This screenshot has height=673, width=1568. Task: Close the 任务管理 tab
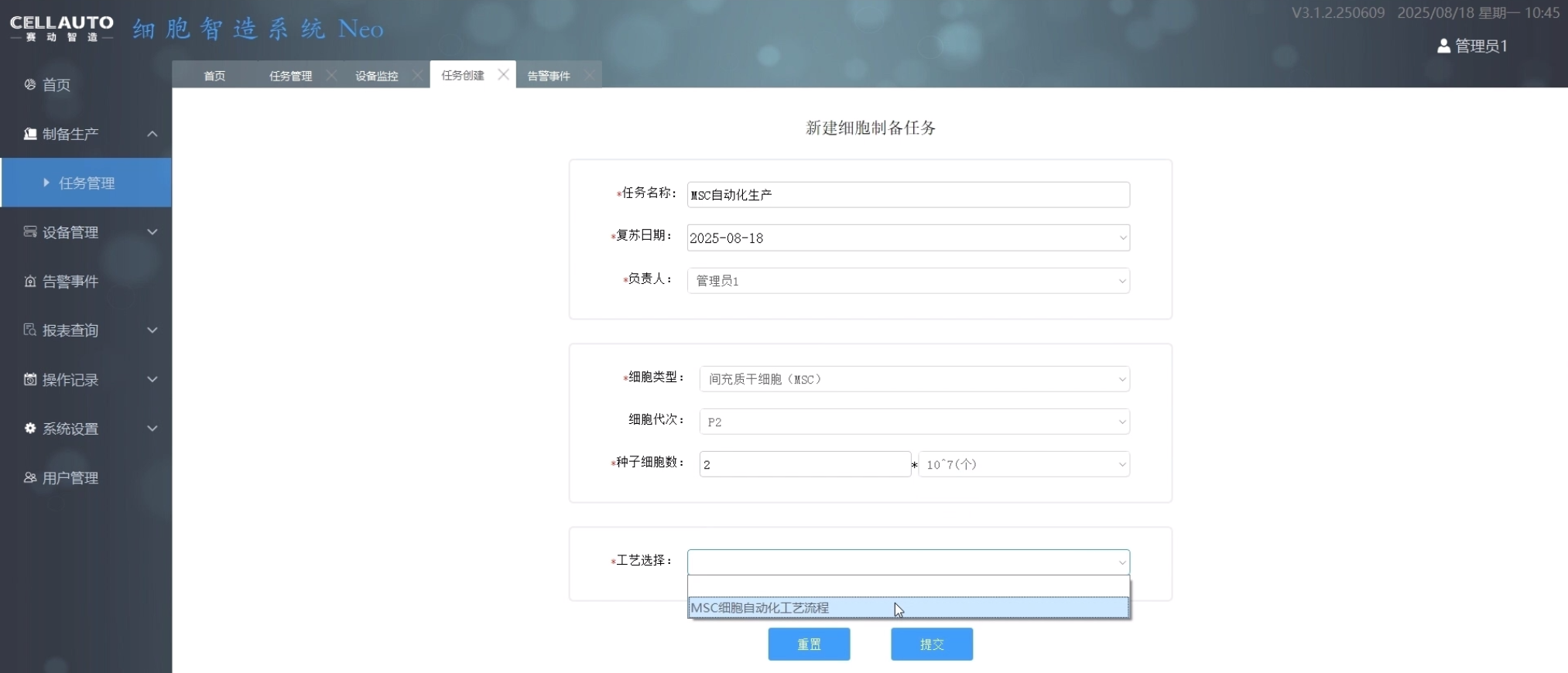point(331,75)
